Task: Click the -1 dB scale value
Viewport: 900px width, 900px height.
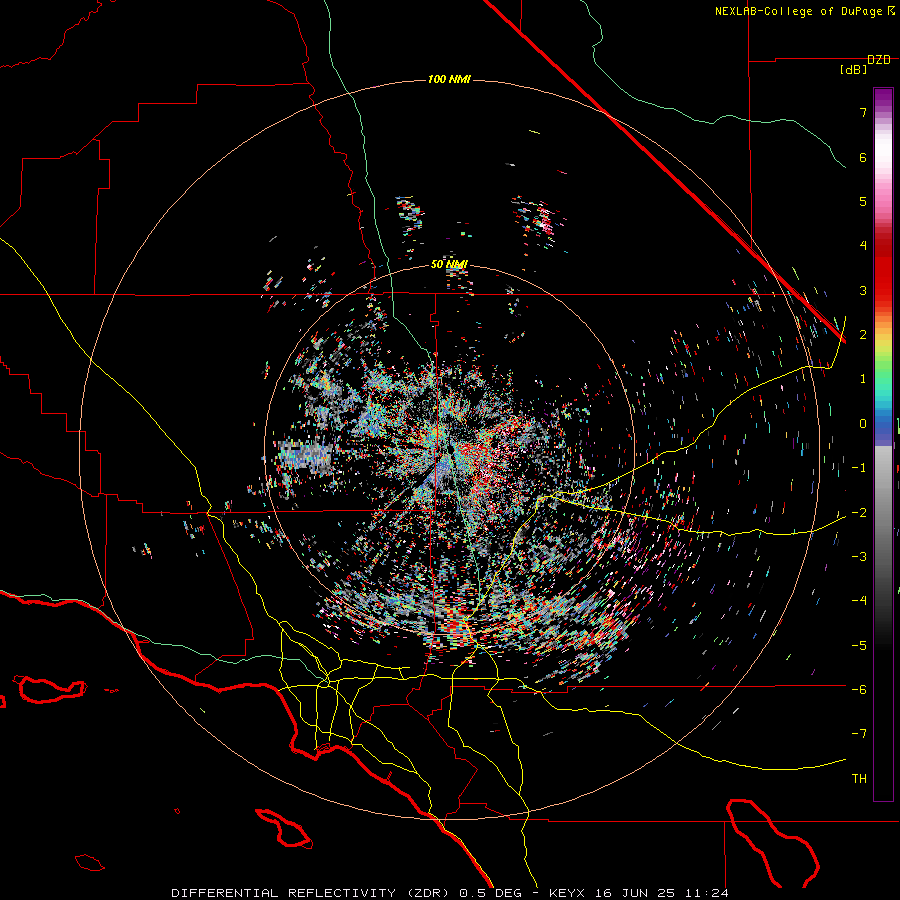Action: 859,468
